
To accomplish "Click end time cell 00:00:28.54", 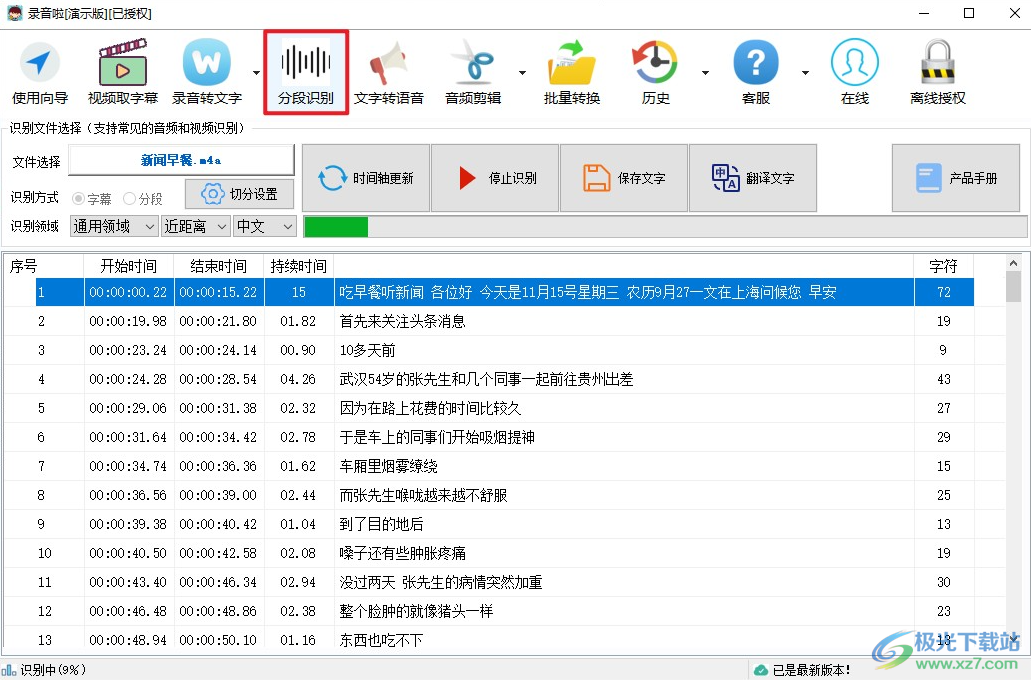I will point(218,379).
